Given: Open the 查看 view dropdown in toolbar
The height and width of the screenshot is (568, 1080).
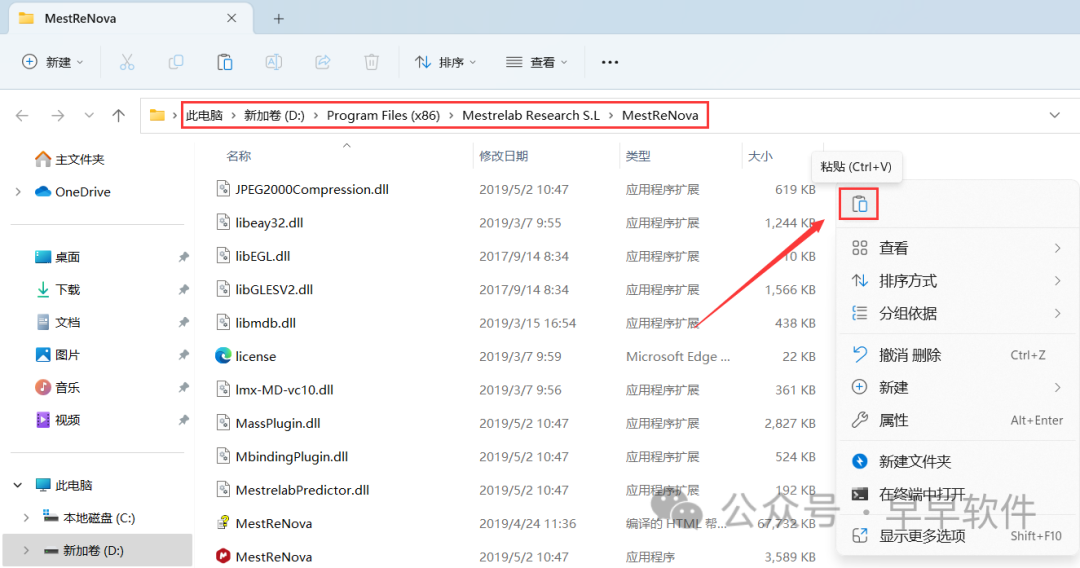Looking at the screenshot, I should point(537,62).
